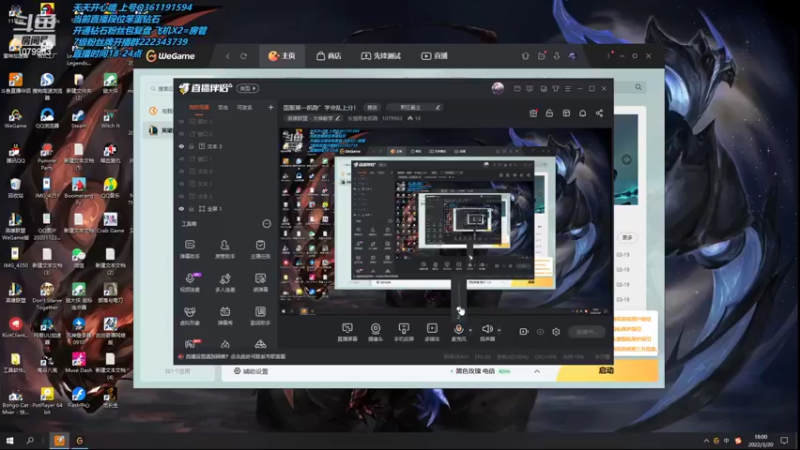The width and height of the screenshot is (800, 450).
Task: Open the 黑色玫瑰 电信 server dropdown
Action: [537, 371]
